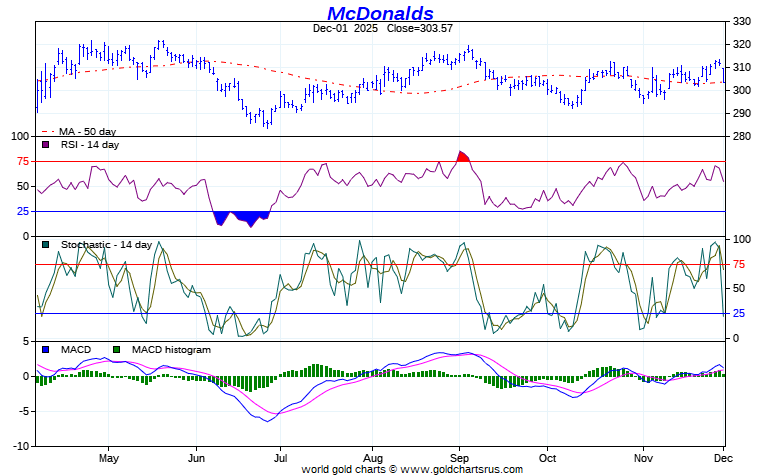Click the blue oversold RSI shaded area

click(x=241, y=218)
